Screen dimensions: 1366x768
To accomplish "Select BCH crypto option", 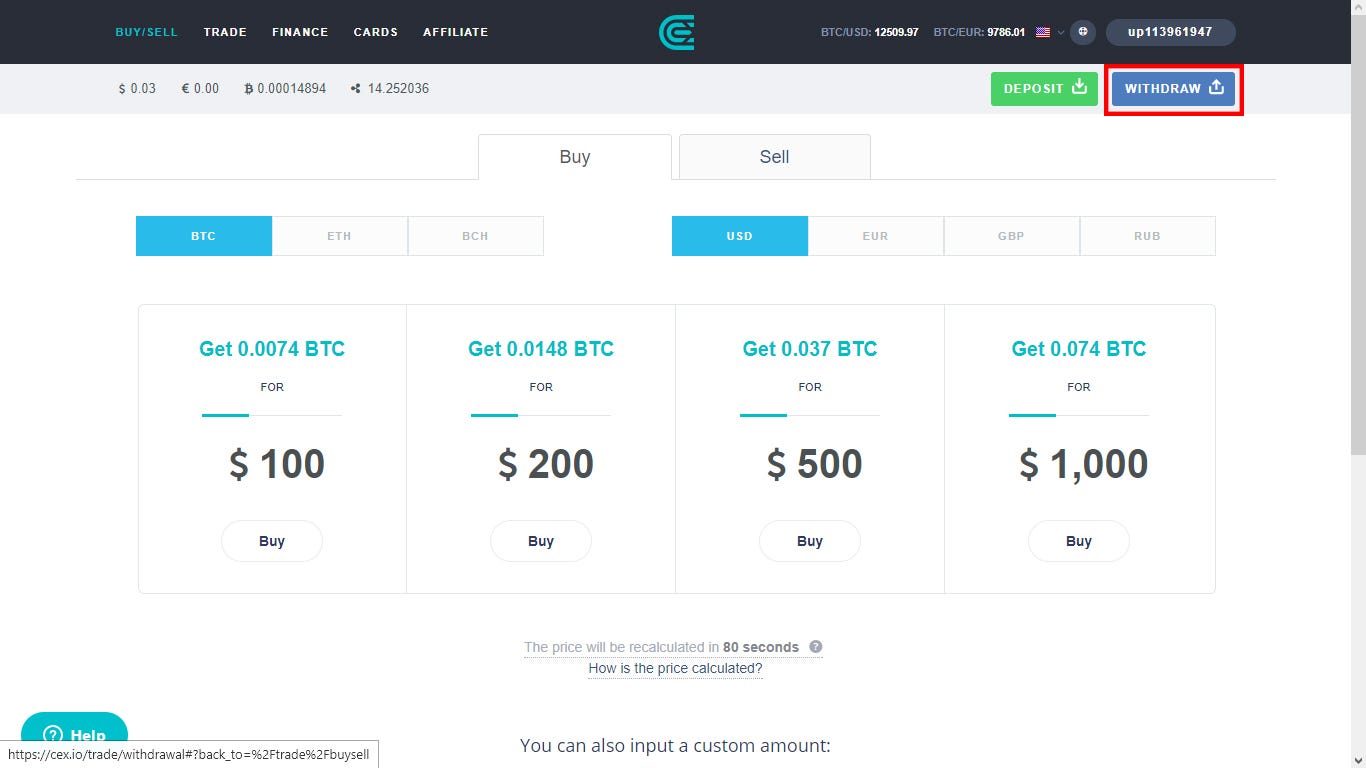I will (x=475, y=236).
